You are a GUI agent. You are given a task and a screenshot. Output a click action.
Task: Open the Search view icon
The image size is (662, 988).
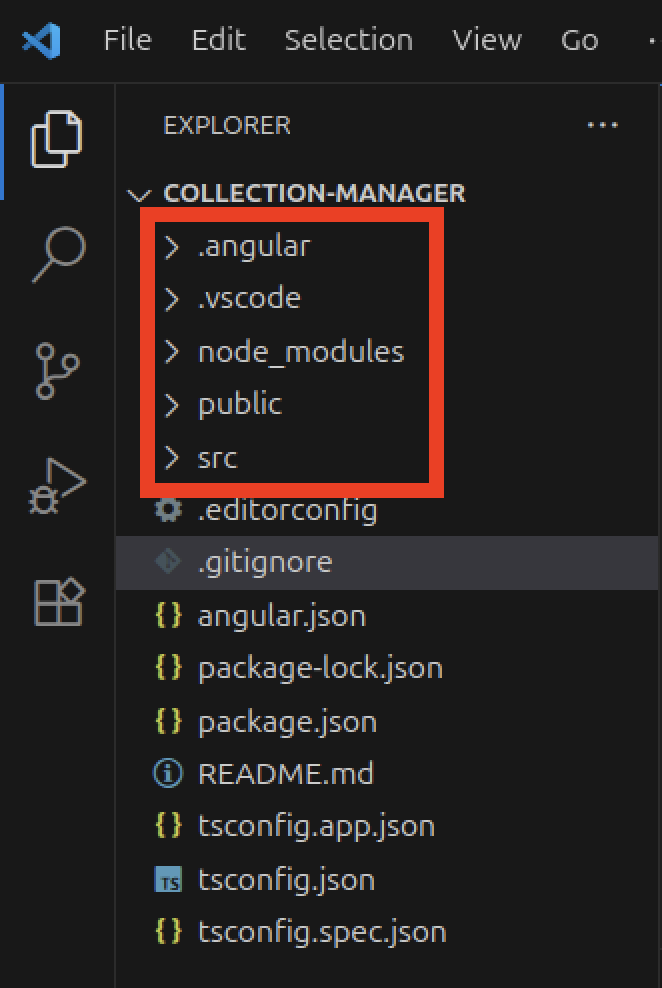point(58,254)
